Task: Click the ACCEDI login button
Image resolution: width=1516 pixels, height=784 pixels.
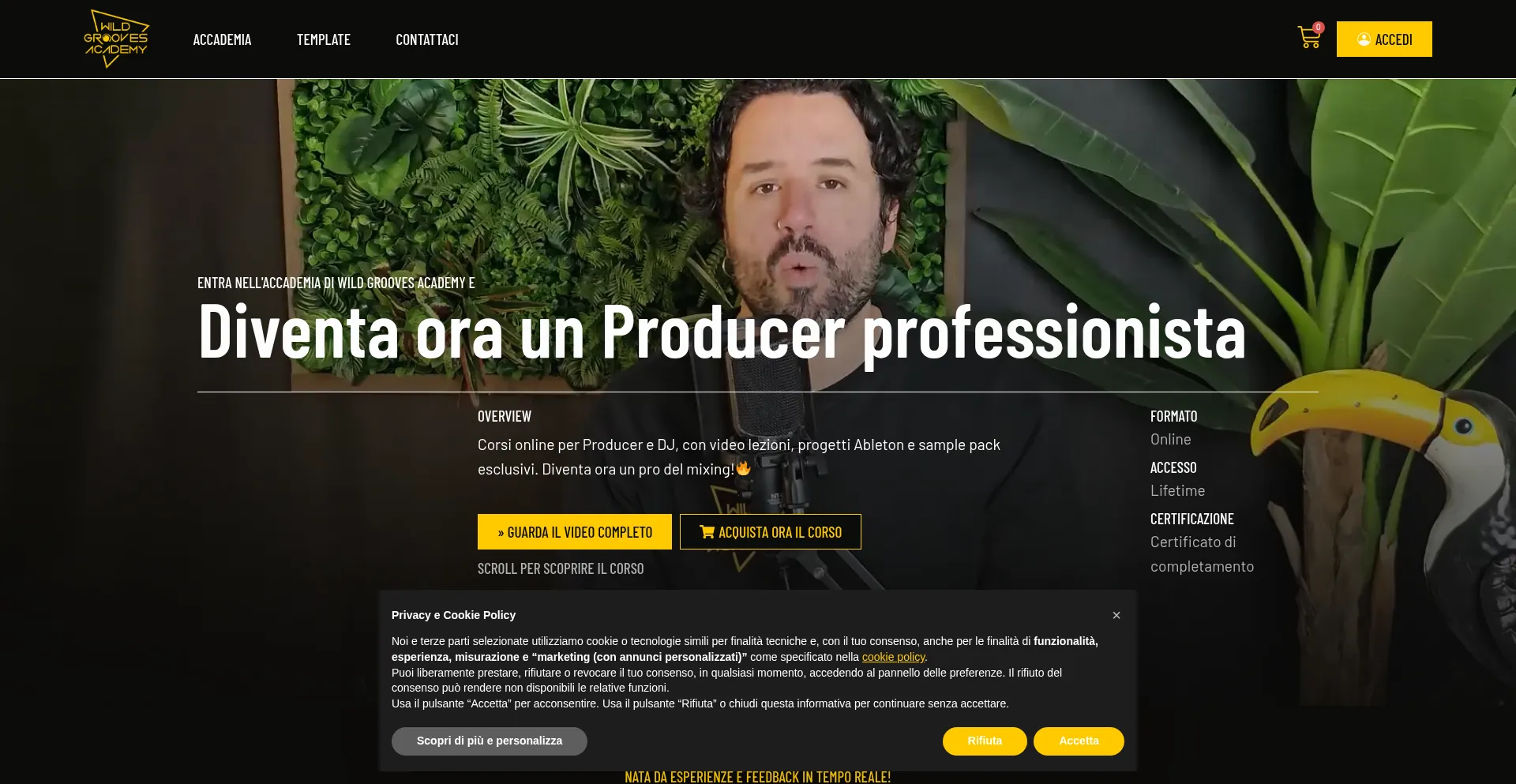Action: pos(1384,39)
